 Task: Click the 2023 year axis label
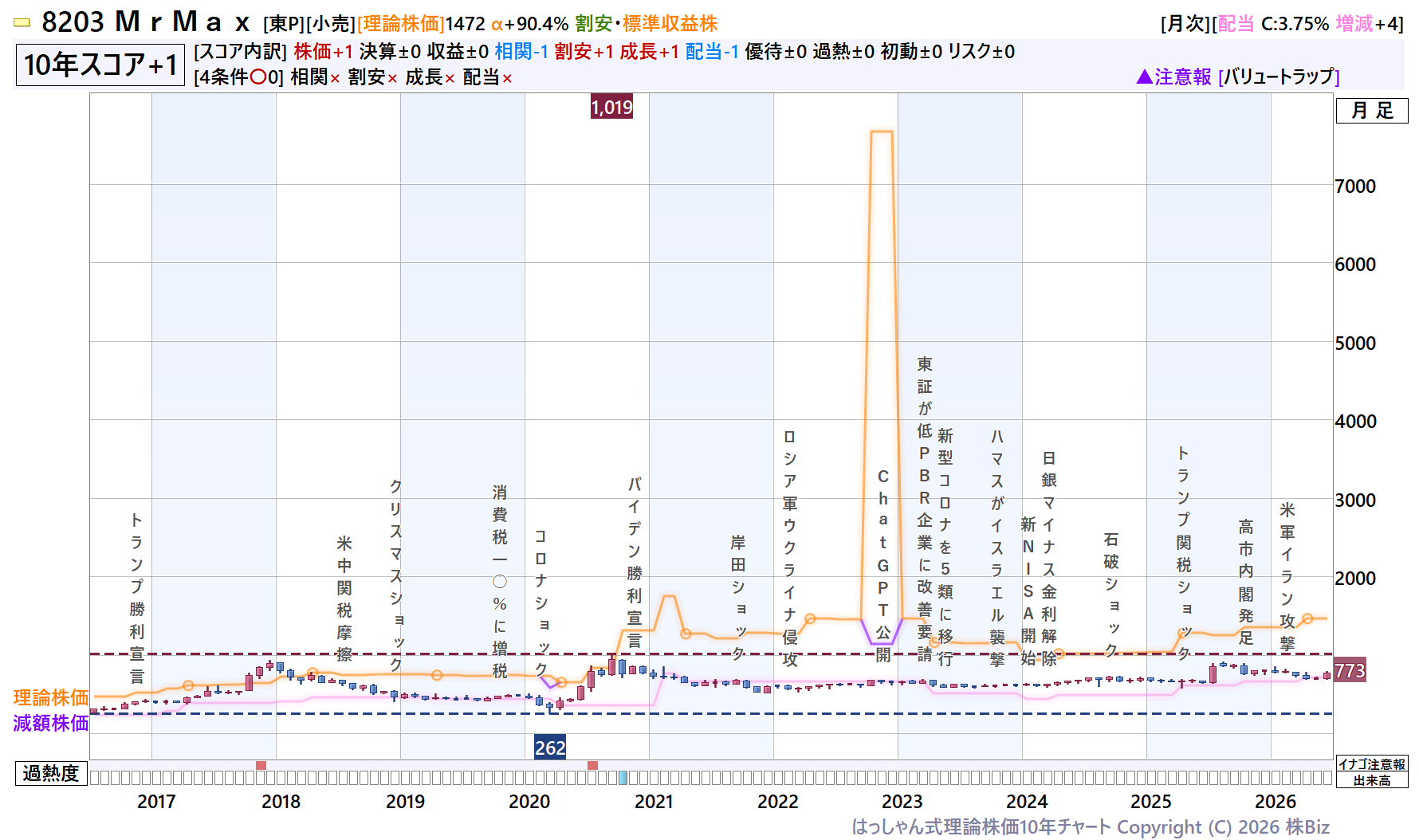902,802
